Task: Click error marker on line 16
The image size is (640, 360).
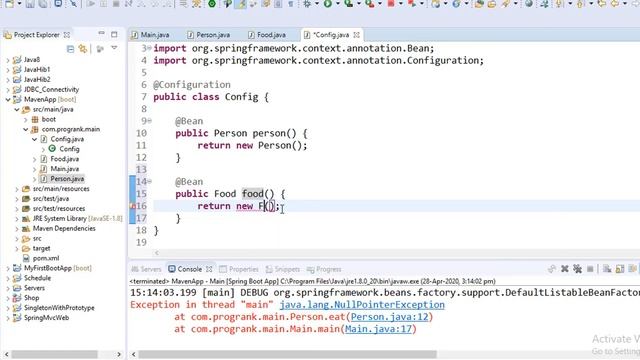Action: coord(133,206)
